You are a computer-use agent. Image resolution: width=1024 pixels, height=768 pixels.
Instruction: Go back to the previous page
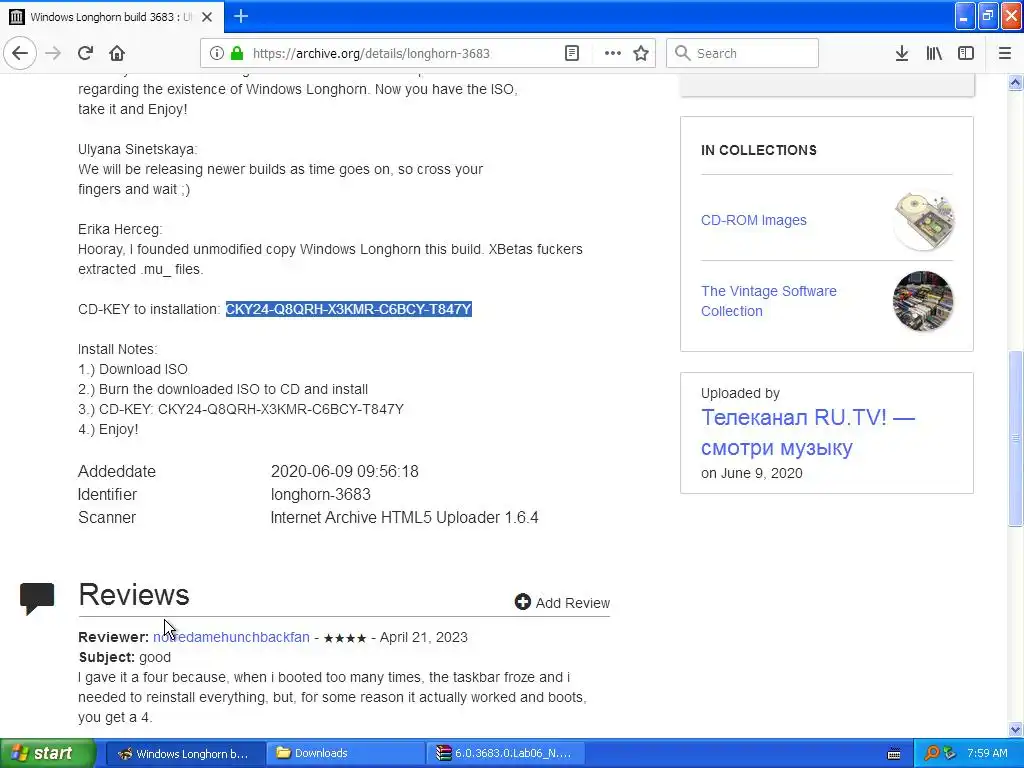(x=20, y=53)
